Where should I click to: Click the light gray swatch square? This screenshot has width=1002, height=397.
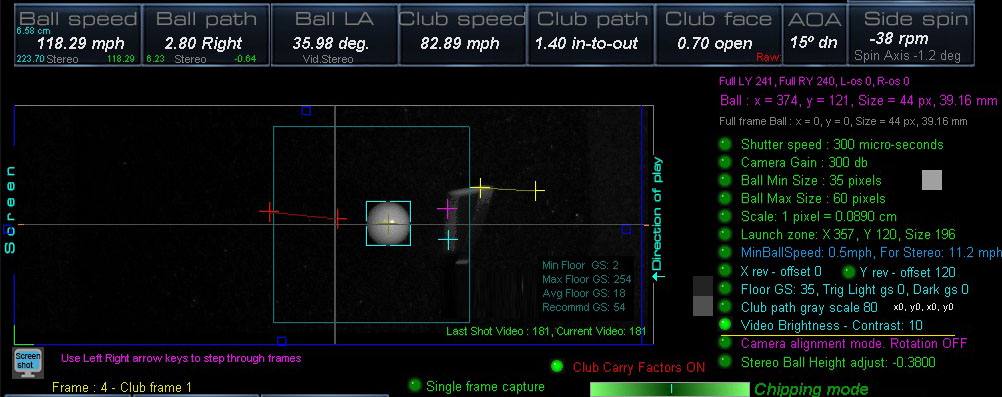tap(932, 180)
